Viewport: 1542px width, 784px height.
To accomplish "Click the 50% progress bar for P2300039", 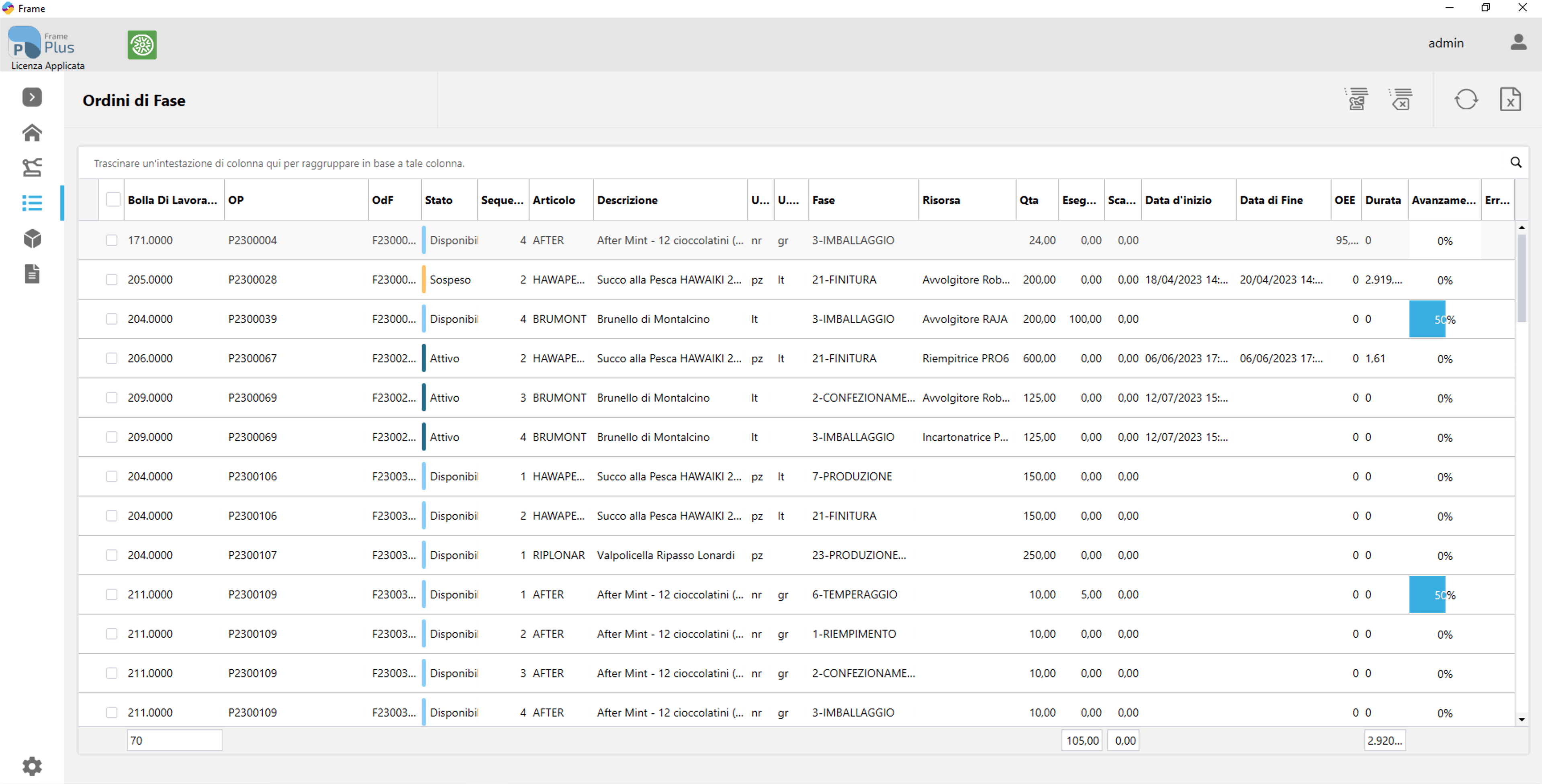I will pyautogui.click(x=1444, y=319).
